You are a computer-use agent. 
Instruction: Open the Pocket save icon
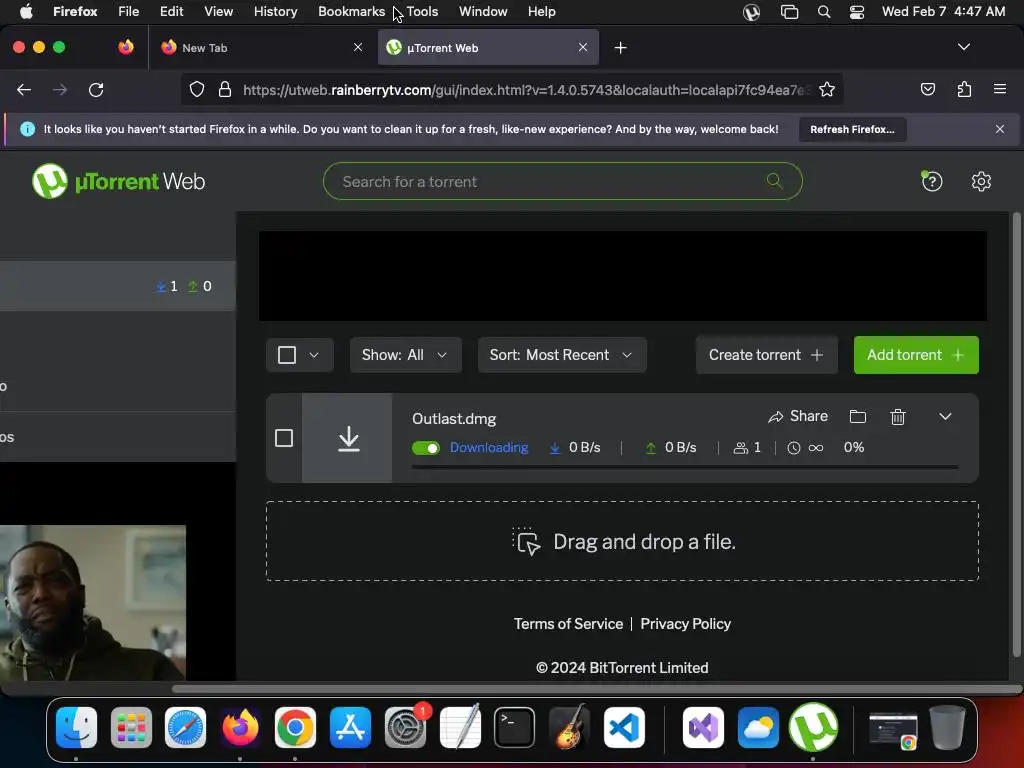[x=927, y=89]
